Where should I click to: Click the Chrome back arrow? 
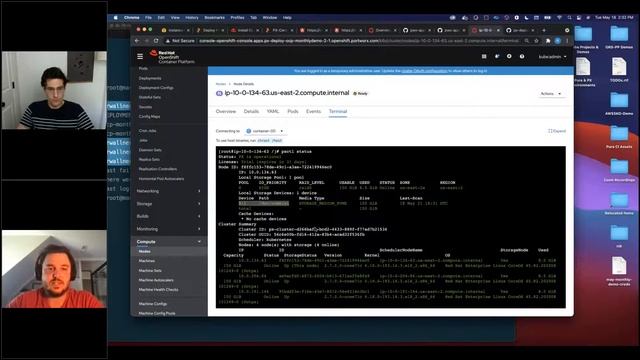click(137, 41)
